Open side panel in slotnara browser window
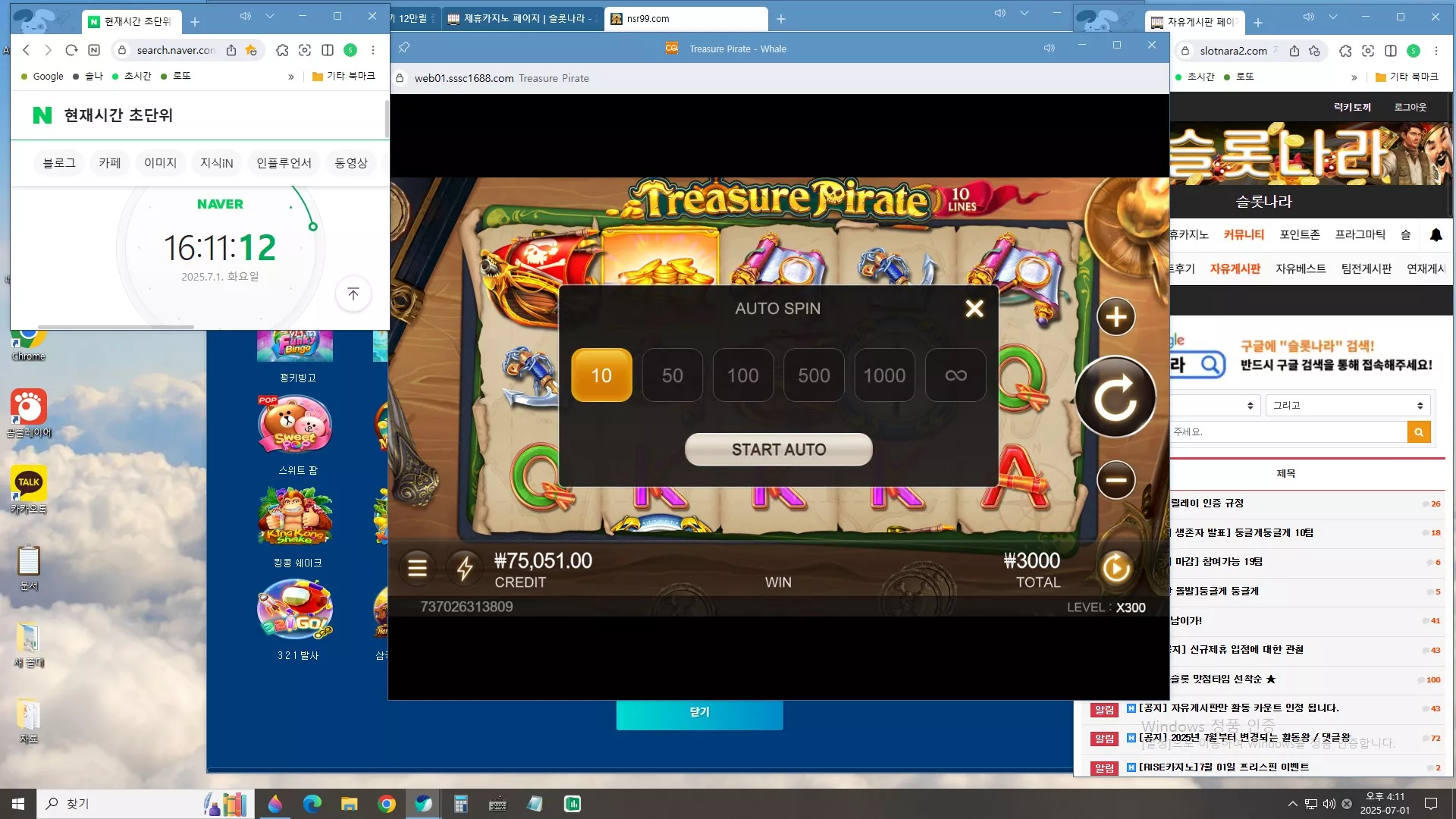 [x=1391, y=51]
